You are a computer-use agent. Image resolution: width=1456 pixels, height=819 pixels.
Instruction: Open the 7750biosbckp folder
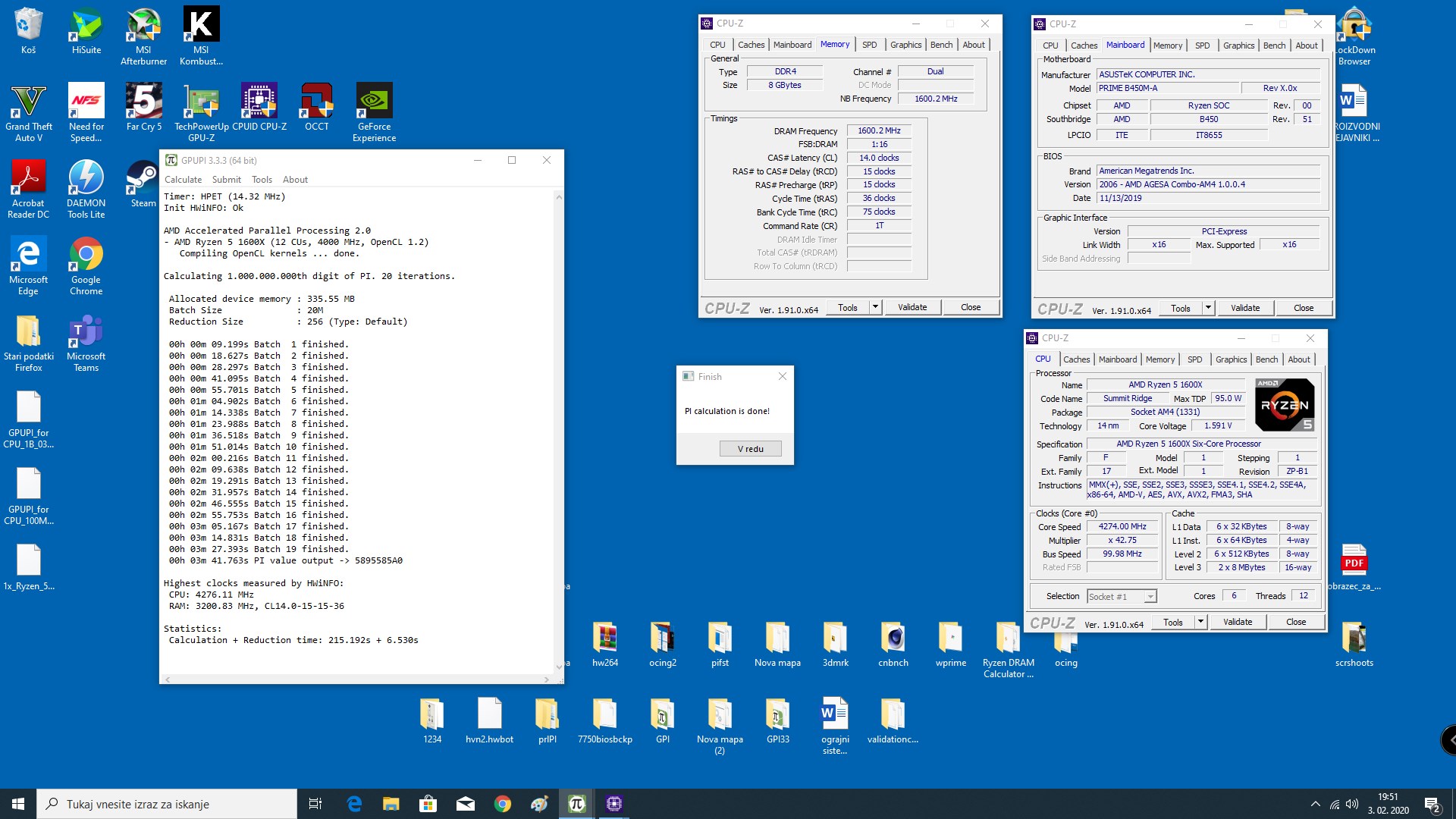pos(605,720)
